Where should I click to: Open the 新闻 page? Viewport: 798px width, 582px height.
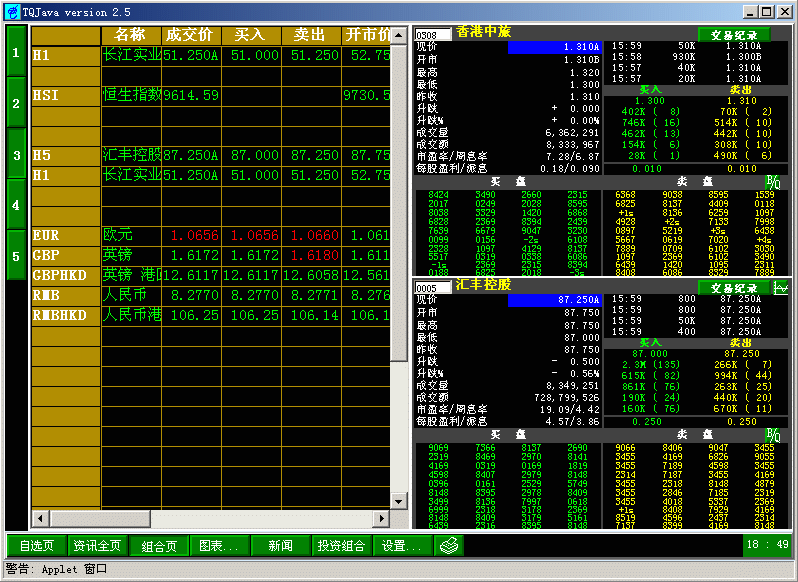point(280,546)
